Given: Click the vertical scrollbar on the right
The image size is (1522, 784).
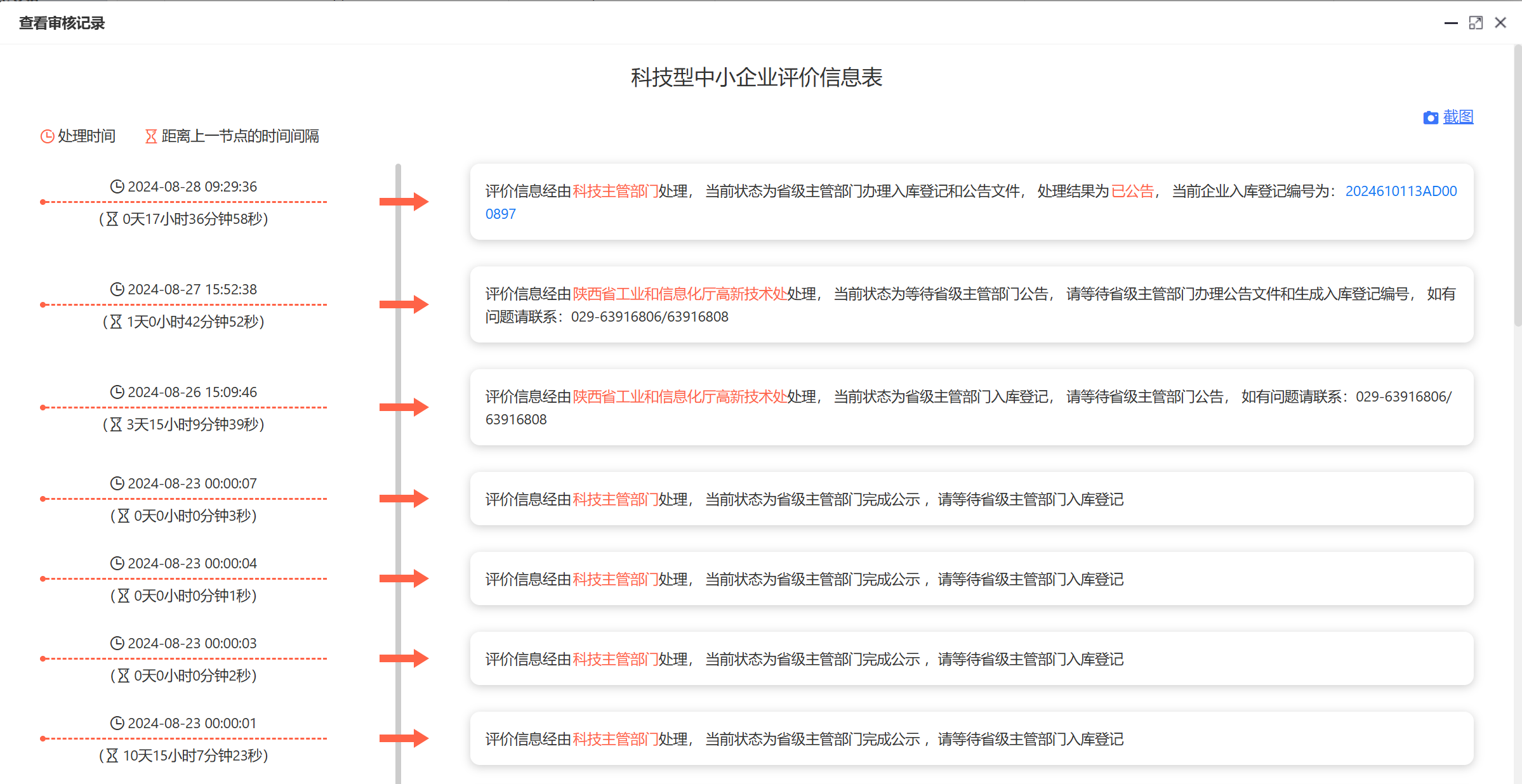Looking at the screenshot, I should [1517, 190].
